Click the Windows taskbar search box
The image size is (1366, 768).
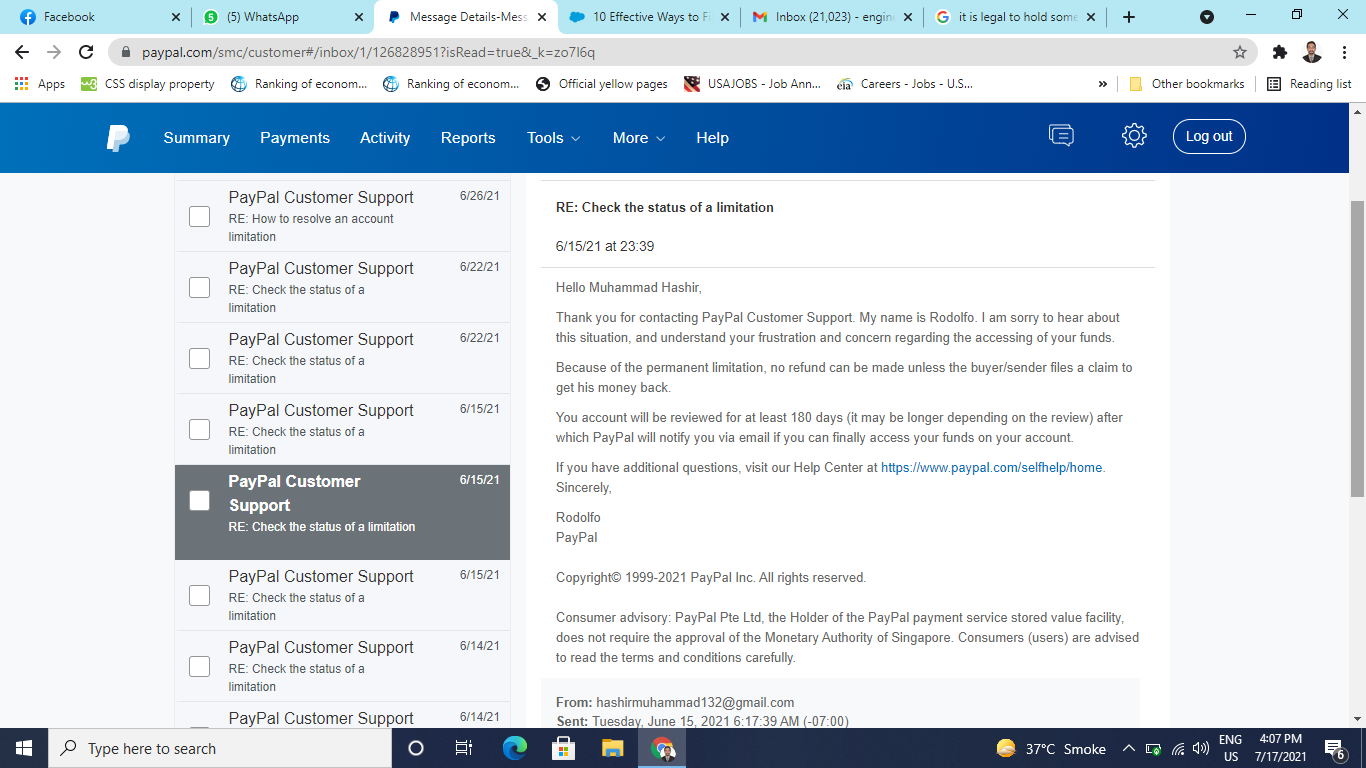pos(218,748)
